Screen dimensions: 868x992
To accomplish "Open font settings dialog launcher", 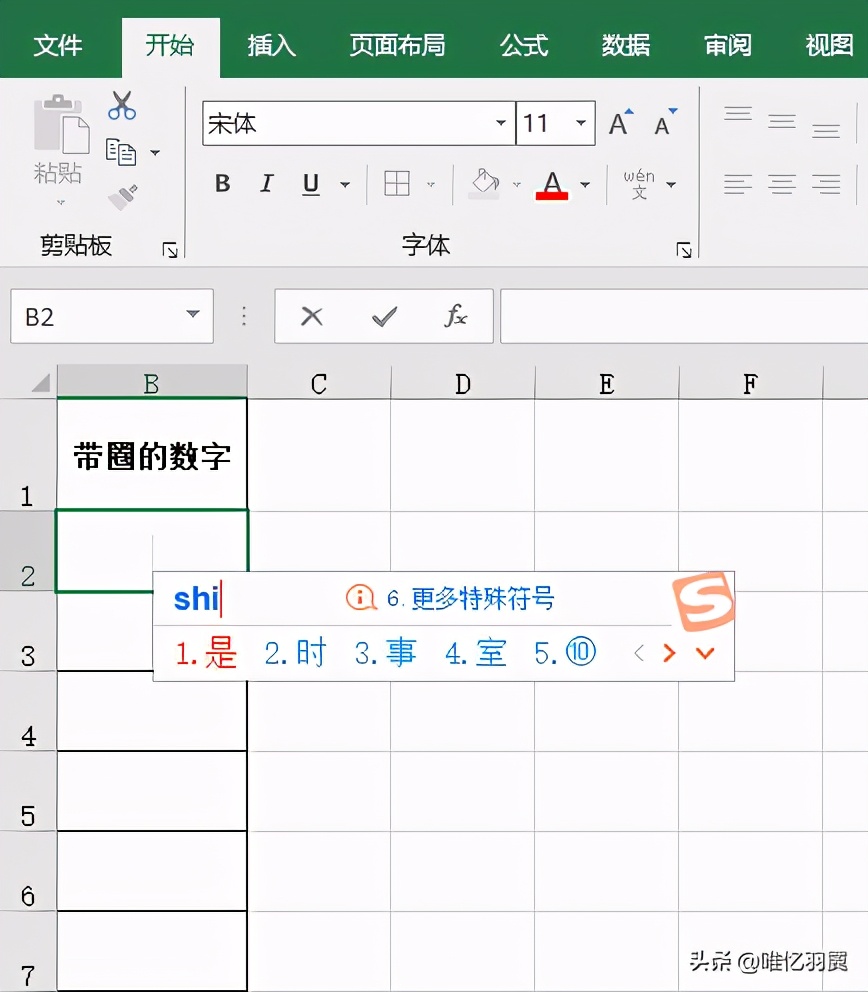I will click(x=684, y=250).
